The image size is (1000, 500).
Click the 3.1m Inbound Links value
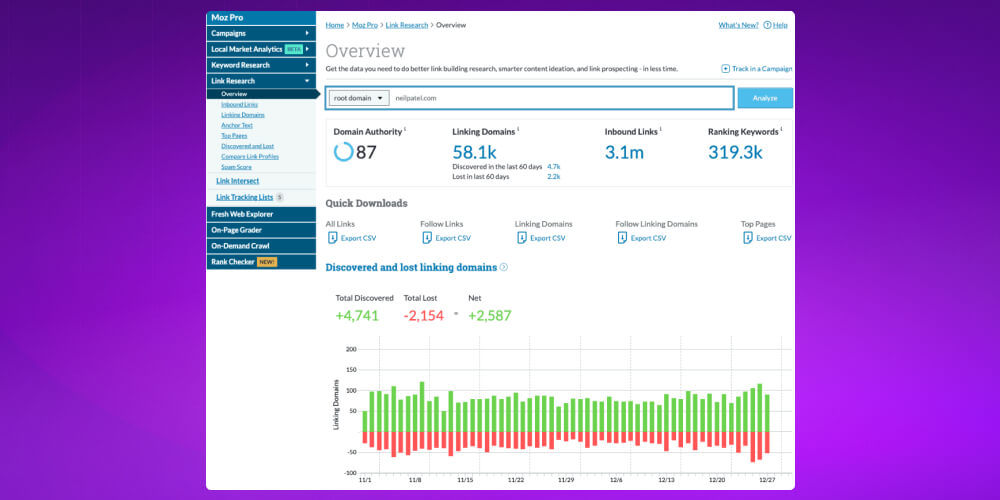(624, 152)
